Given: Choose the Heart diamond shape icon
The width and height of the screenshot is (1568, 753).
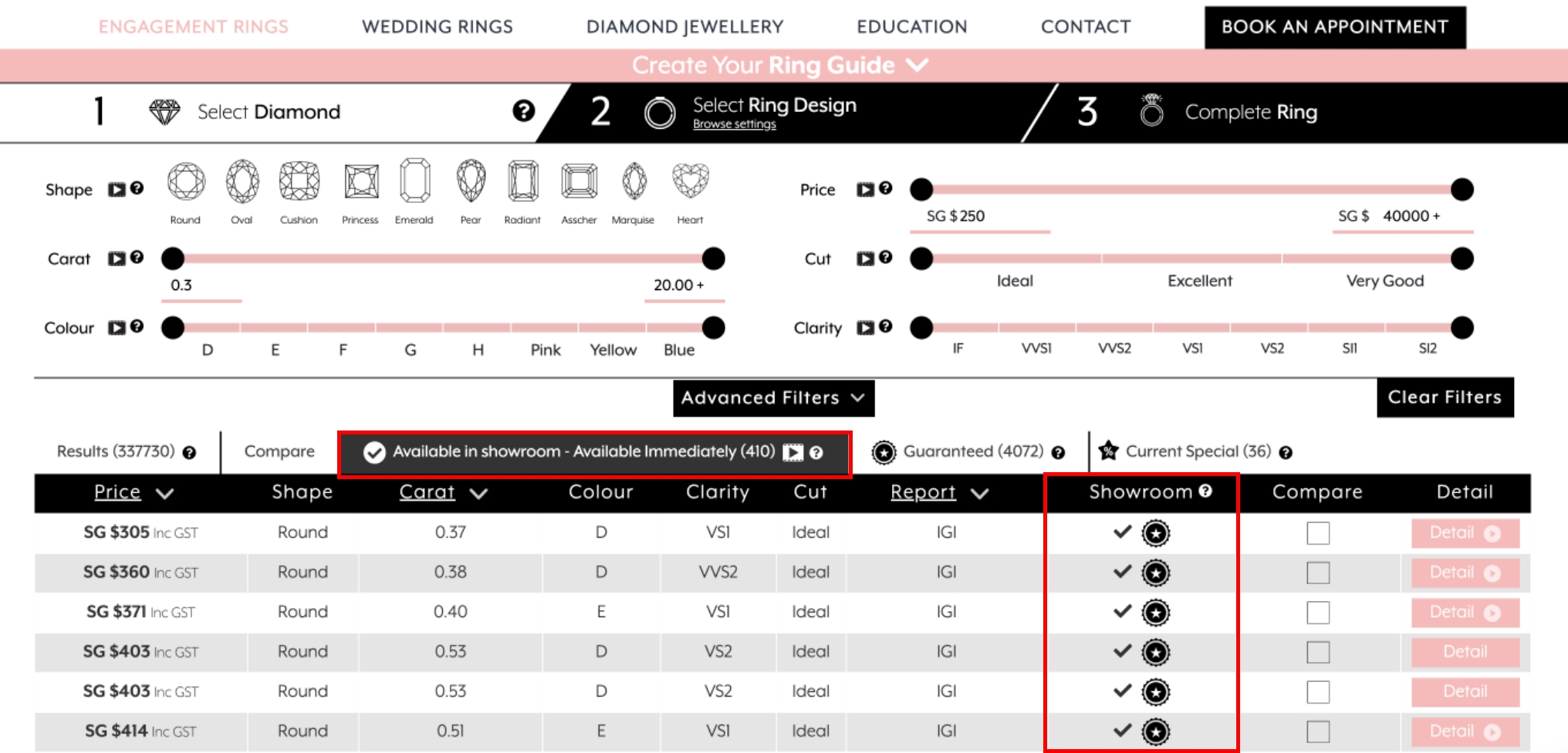Looking at the screenshot, I should (x=690, y=181).
